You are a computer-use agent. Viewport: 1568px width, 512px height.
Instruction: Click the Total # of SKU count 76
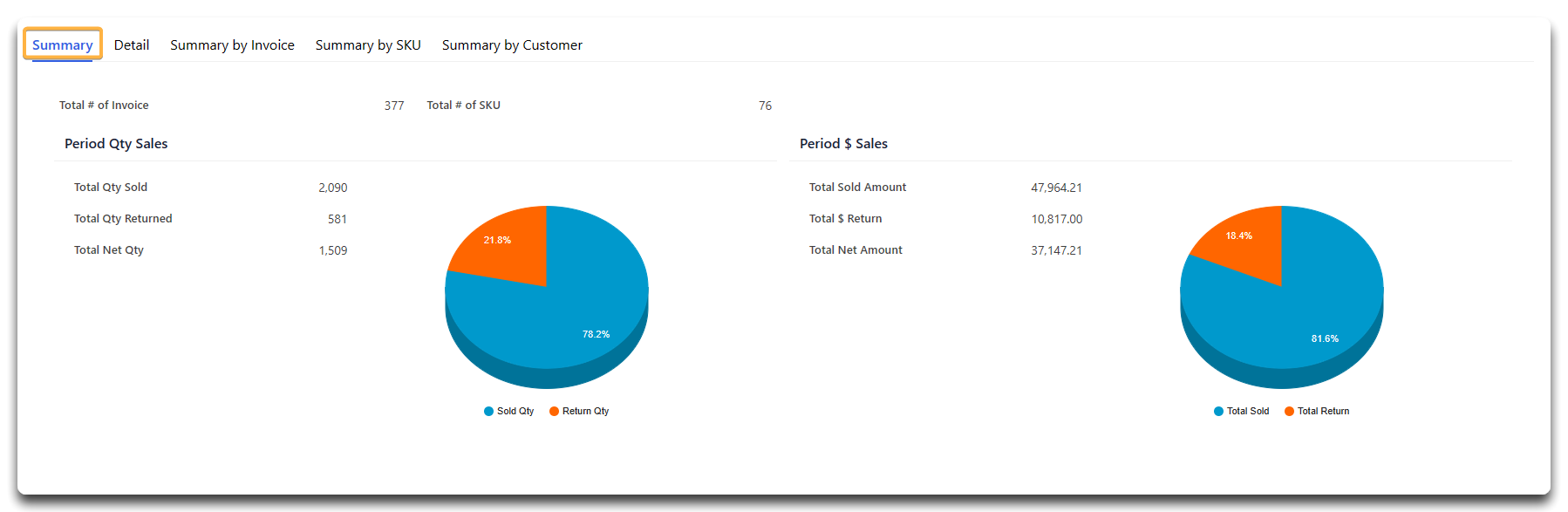pyautogui.click(x=765, y=106)
